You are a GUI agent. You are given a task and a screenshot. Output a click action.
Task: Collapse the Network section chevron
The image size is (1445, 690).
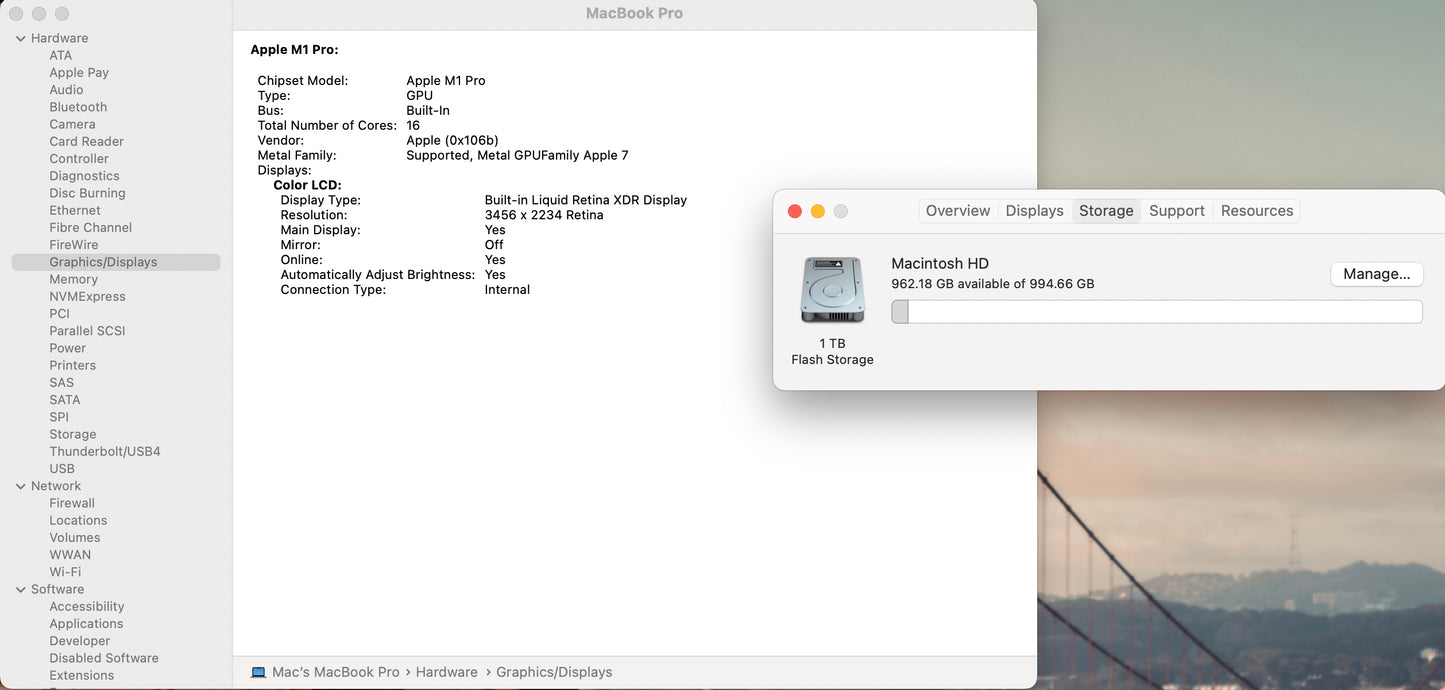[20, 486]
